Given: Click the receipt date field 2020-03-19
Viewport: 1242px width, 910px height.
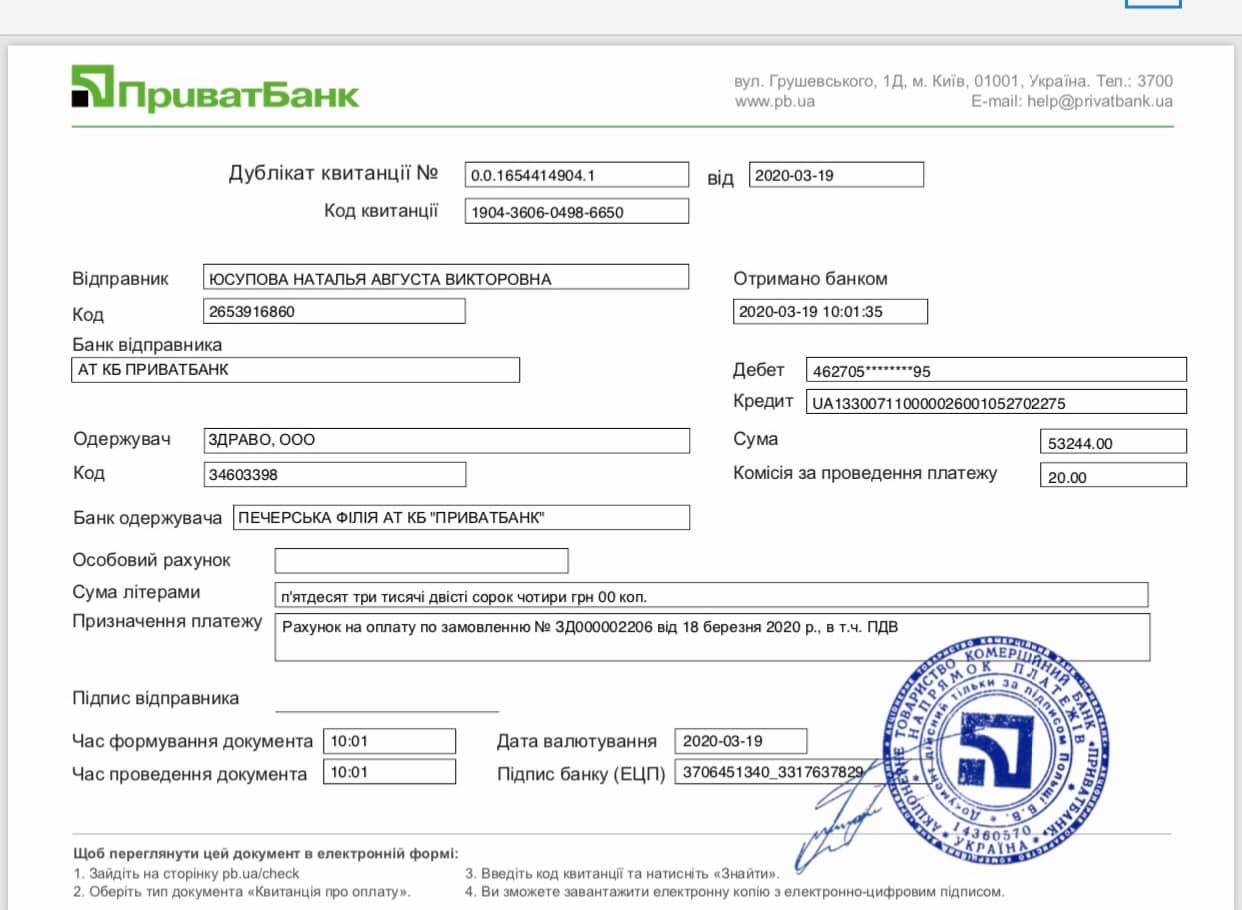Looking at the screenshot, I should [x=836, y=175].
